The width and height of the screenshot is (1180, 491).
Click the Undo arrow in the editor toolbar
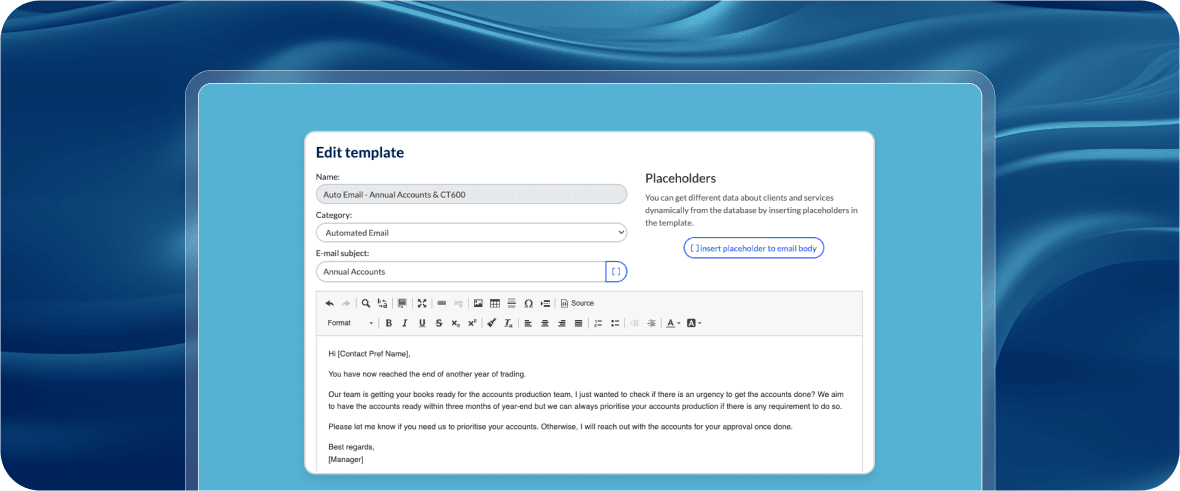tap(330, 303)
